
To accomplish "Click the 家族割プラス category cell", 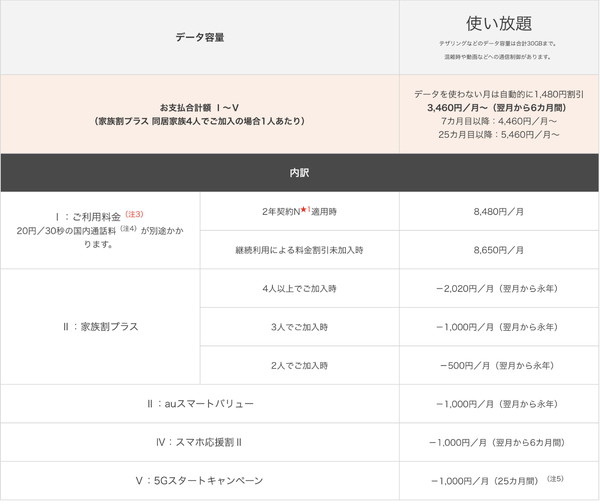I will pos(100,326).
